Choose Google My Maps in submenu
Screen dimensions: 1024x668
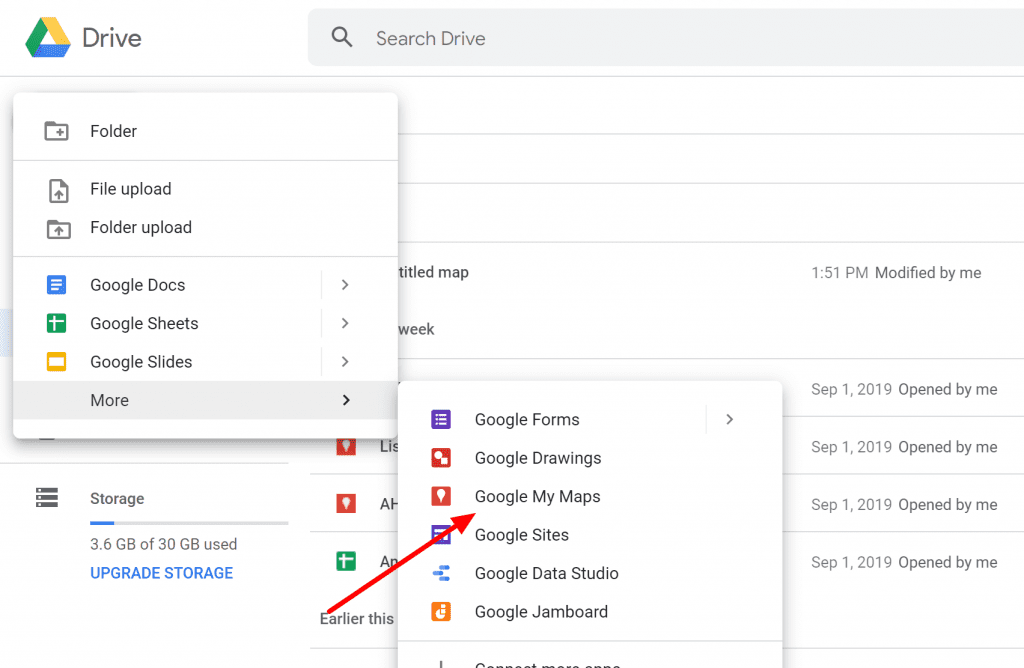590,496
